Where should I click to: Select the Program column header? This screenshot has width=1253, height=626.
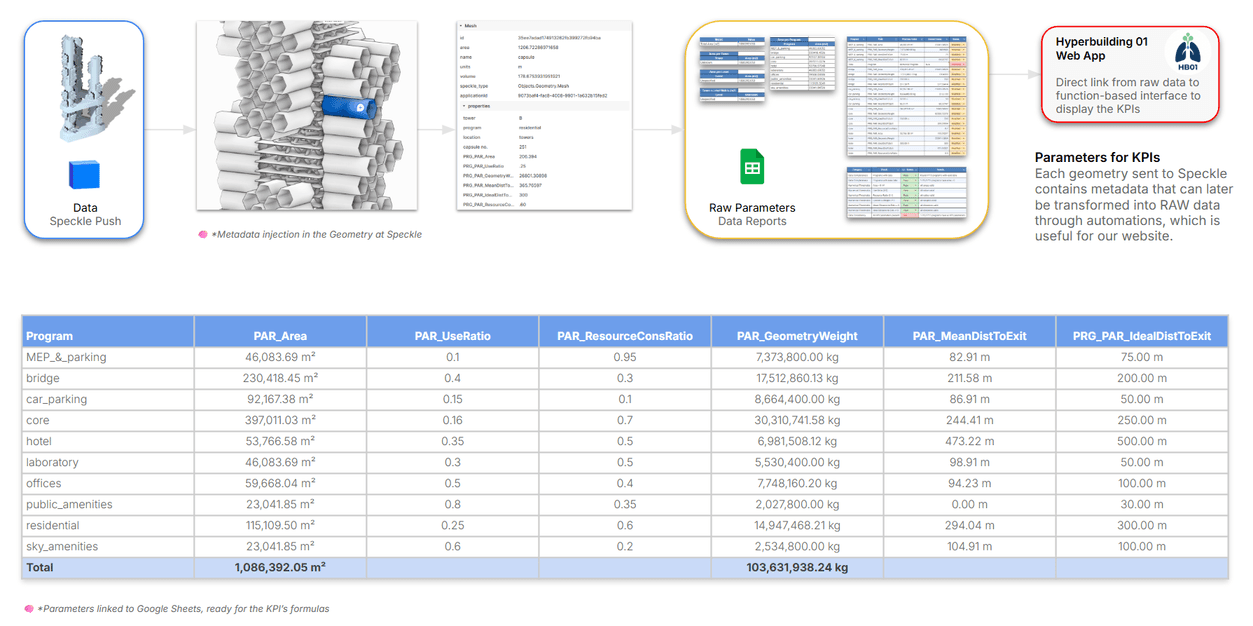coord(108,336)
